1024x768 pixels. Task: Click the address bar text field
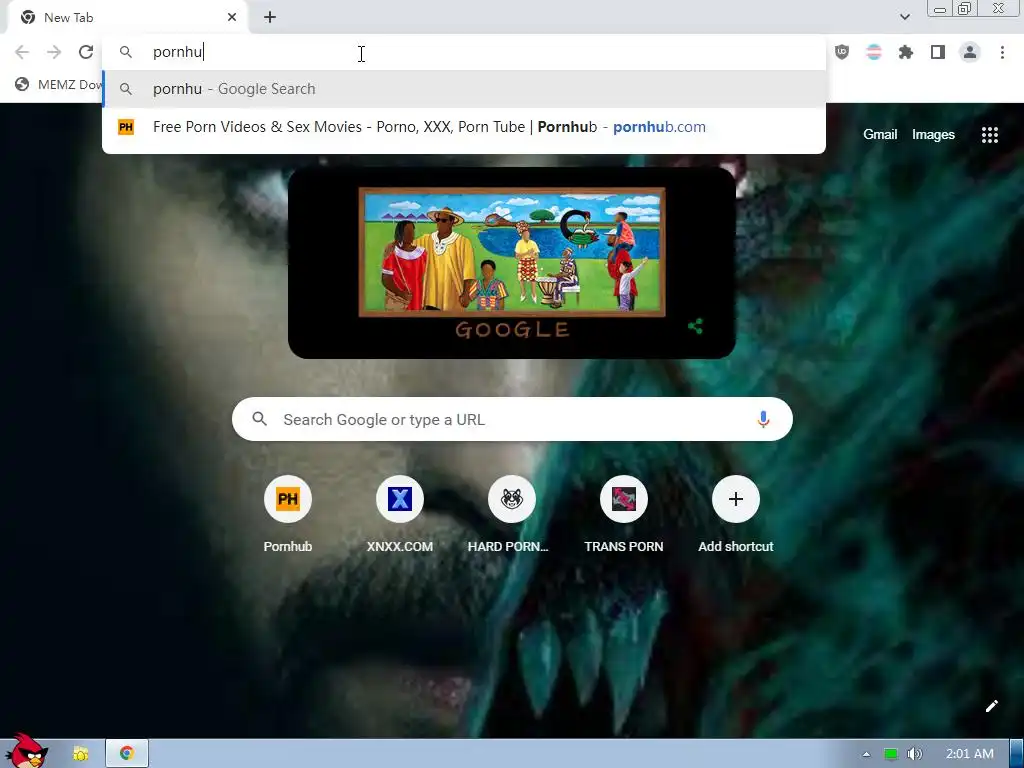click(x=464, y=52)
